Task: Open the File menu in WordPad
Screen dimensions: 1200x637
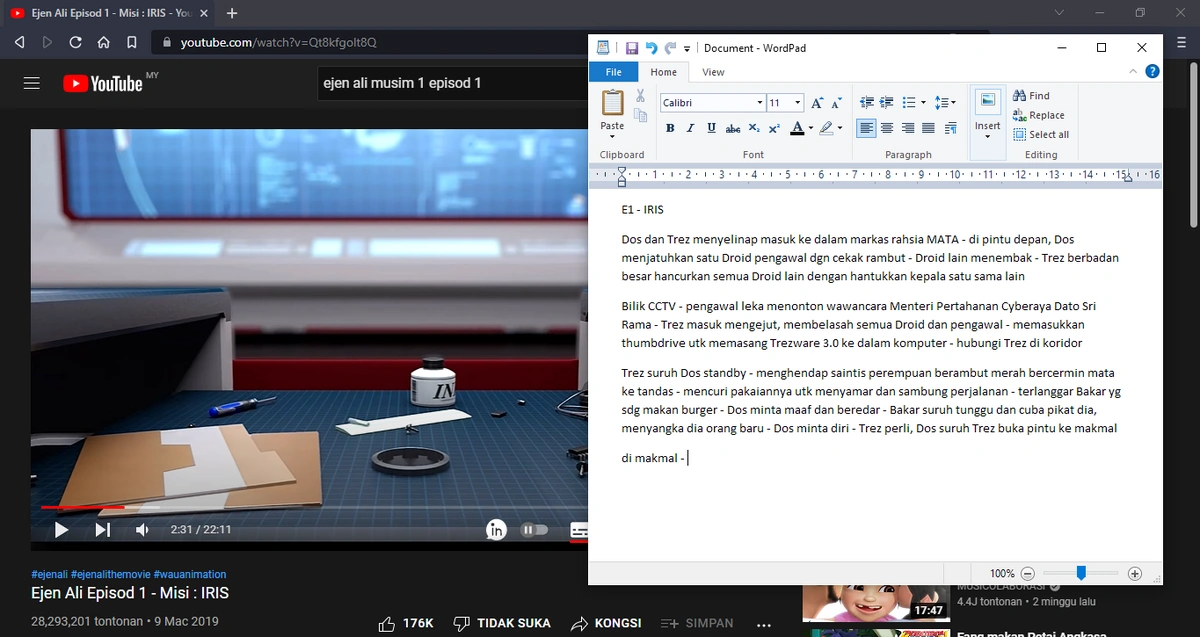Action: (x=613, y=72)
